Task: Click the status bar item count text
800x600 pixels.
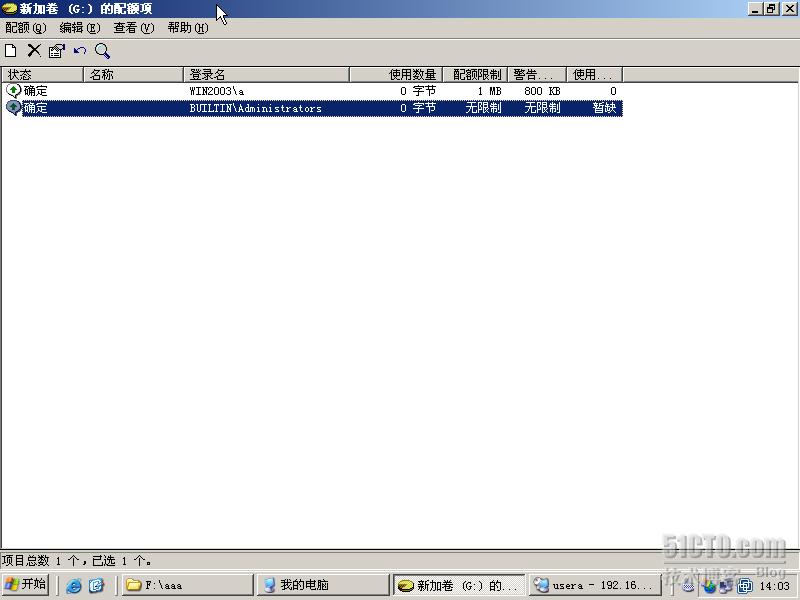Action: click(77, 561)
